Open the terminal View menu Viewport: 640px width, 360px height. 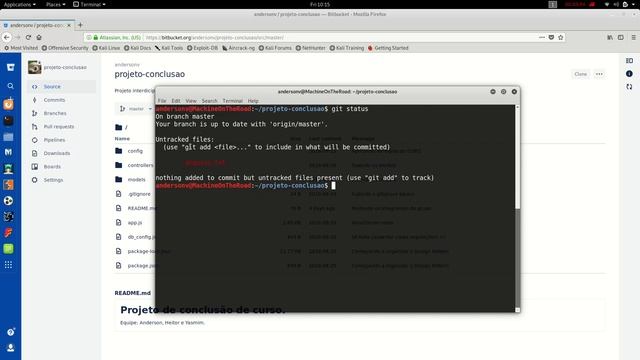tap(191, 101)
